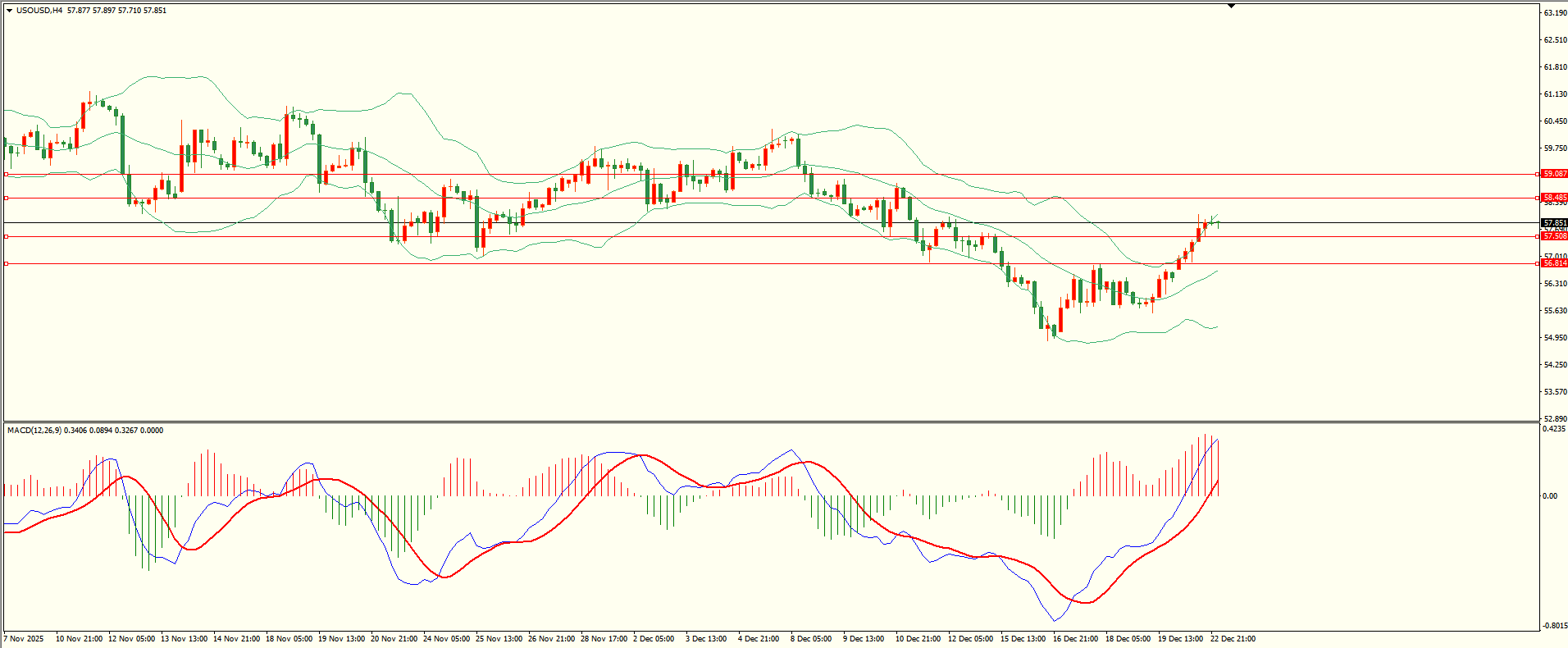The image size is (1568, 648).
Task: Select the 59.087 red price label
Action: [x=1554, y=174]
